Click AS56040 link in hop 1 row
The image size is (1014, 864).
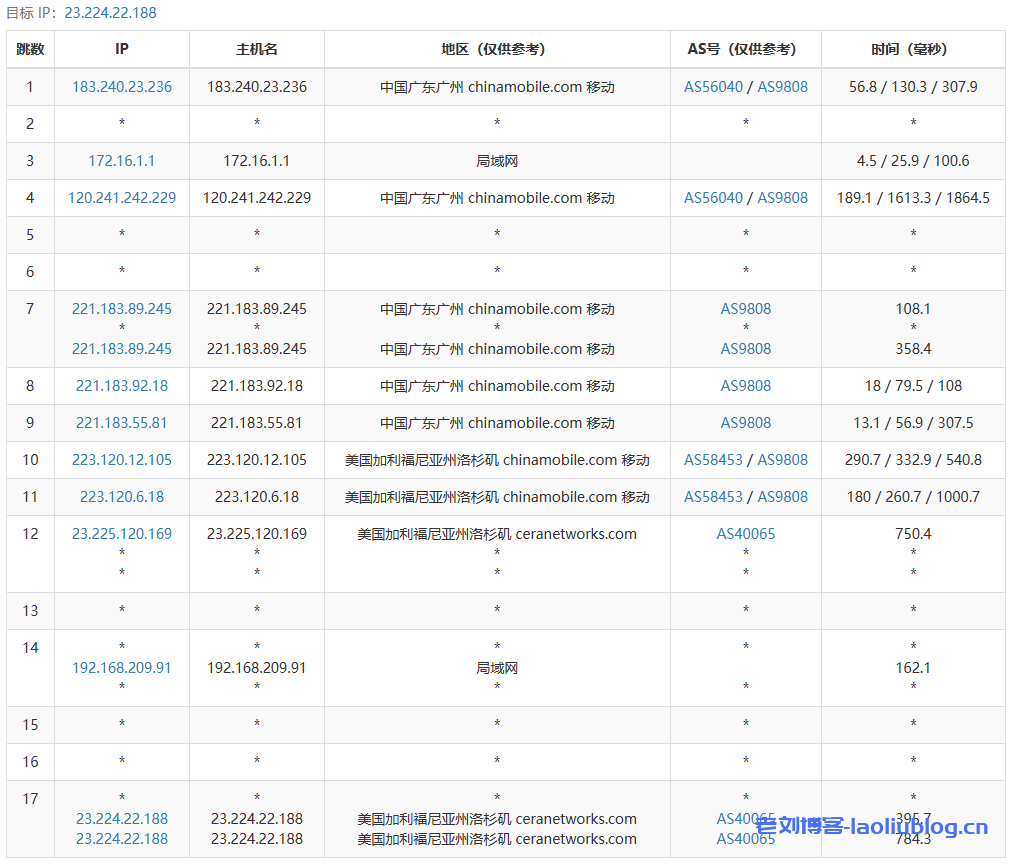click(713, 87)
